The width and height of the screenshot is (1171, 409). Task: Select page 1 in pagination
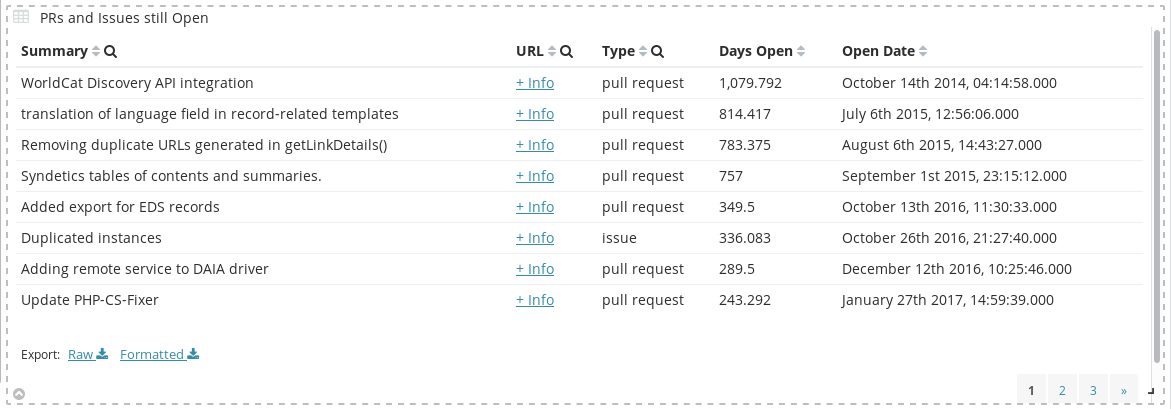[x=1031, y=390]
